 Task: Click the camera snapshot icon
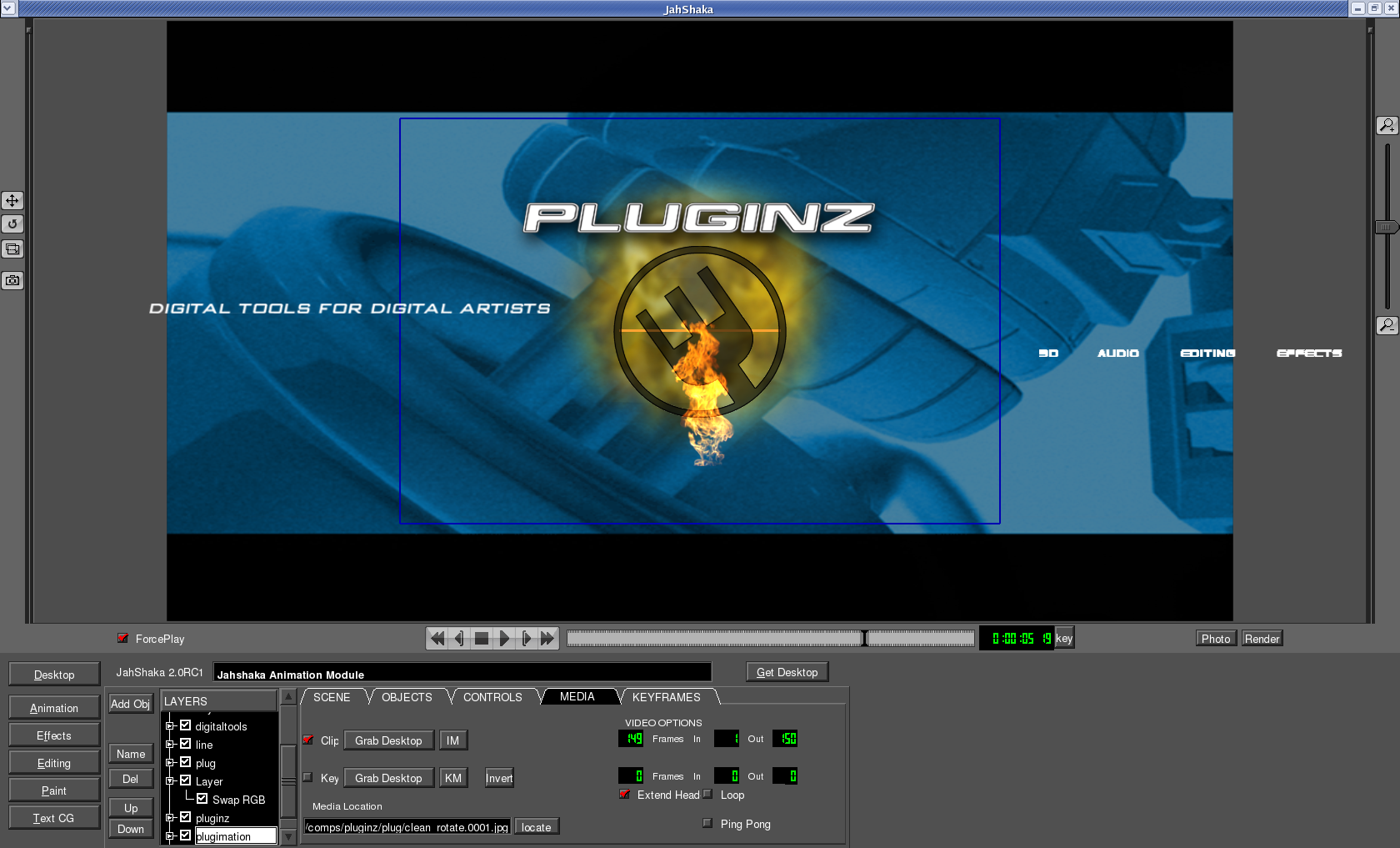[x=12, y=280]
